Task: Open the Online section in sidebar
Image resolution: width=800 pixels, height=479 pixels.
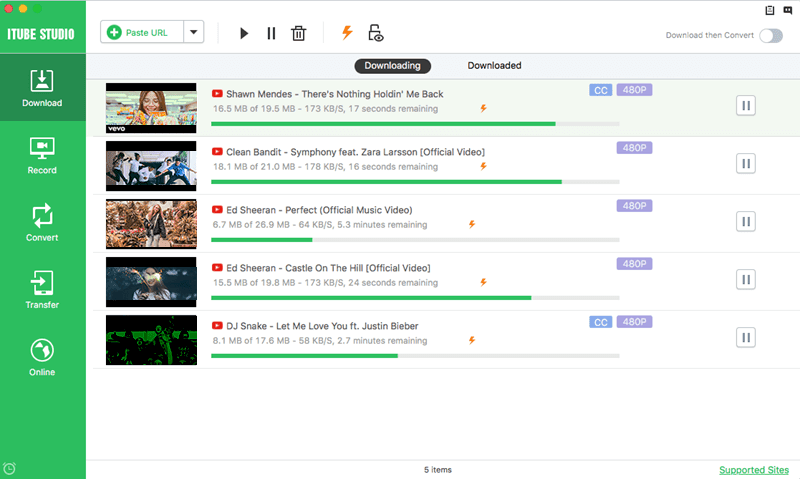Action: point(42,357)
